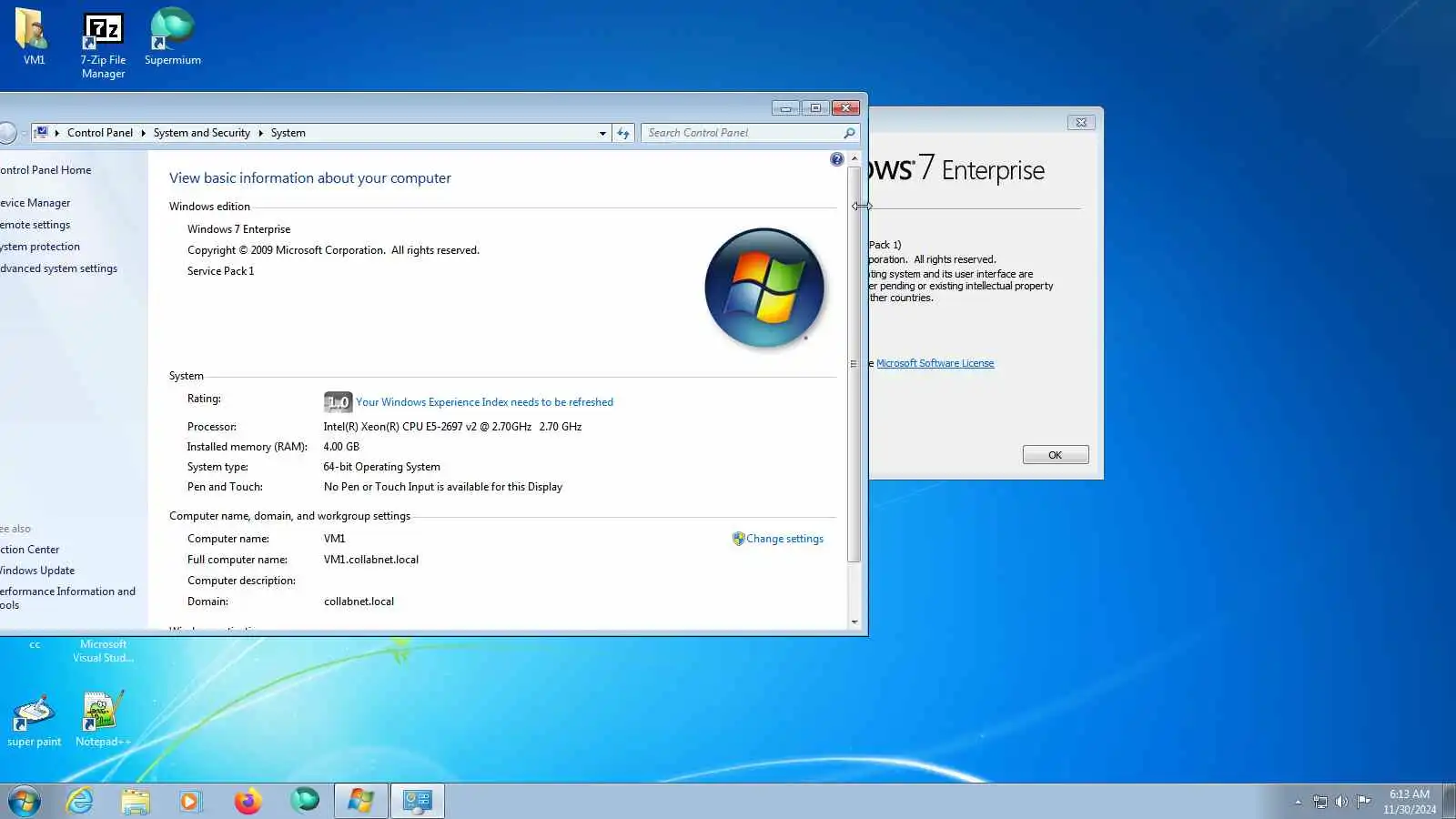Click the 1.0 Windows Experience rating badge
The image size is (1456, 819).
(x=338, y=402)
